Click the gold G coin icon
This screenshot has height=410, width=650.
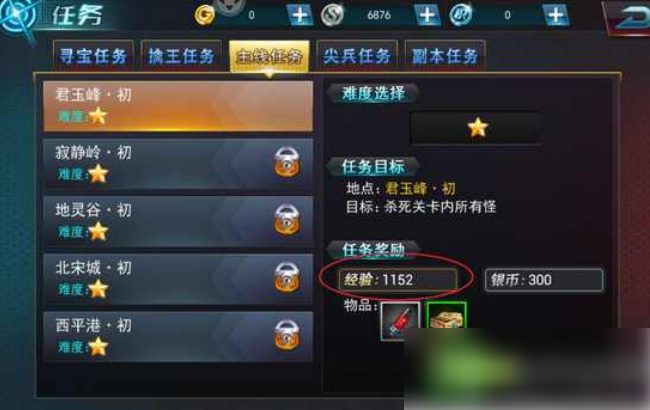point(204,15)
